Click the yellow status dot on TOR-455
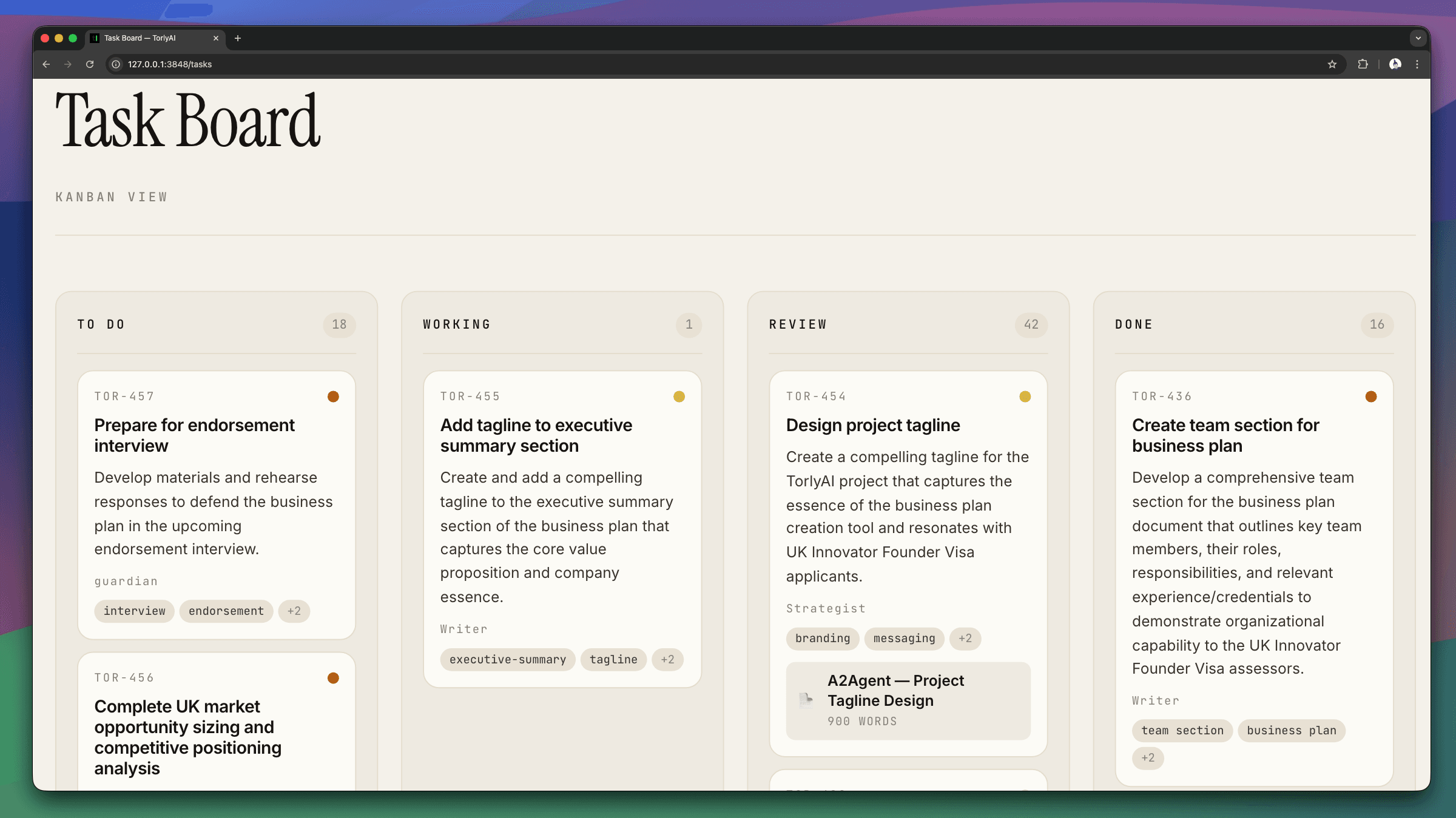Viewport: 1456px width, 818px height. (679, 397)
